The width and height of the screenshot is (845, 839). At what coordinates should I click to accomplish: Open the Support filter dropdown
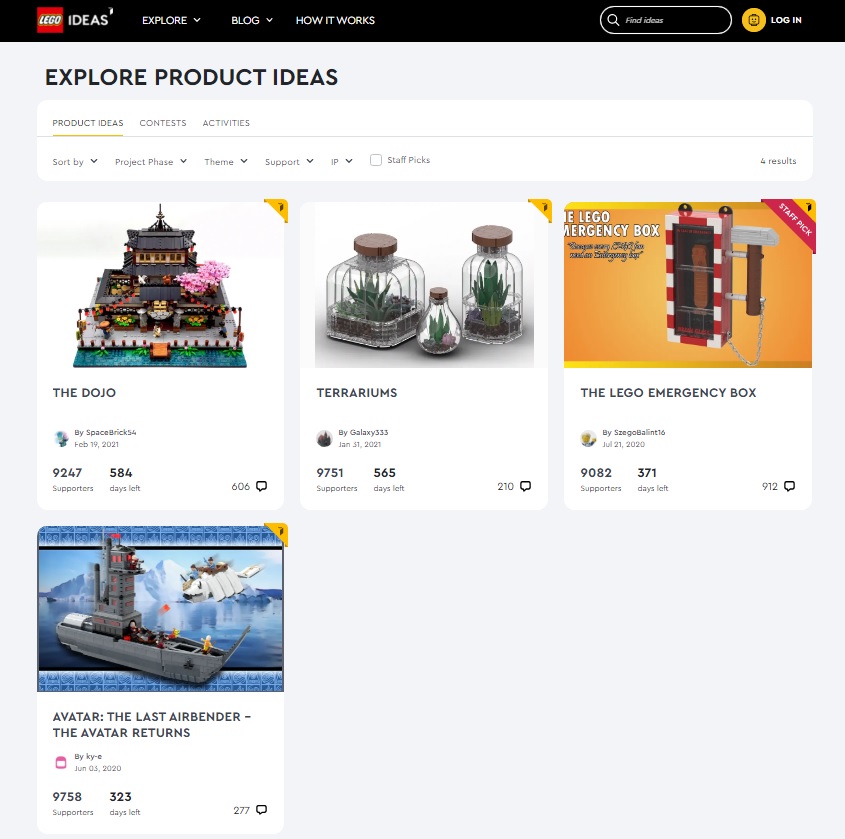289,162
